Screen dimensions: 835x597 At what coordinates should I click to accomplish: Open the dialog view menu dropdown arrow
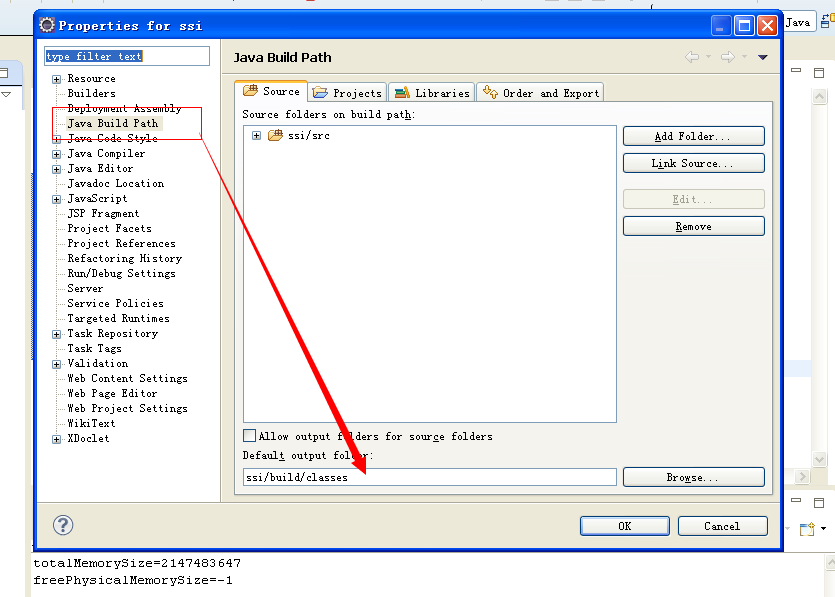tap(763, 58)
